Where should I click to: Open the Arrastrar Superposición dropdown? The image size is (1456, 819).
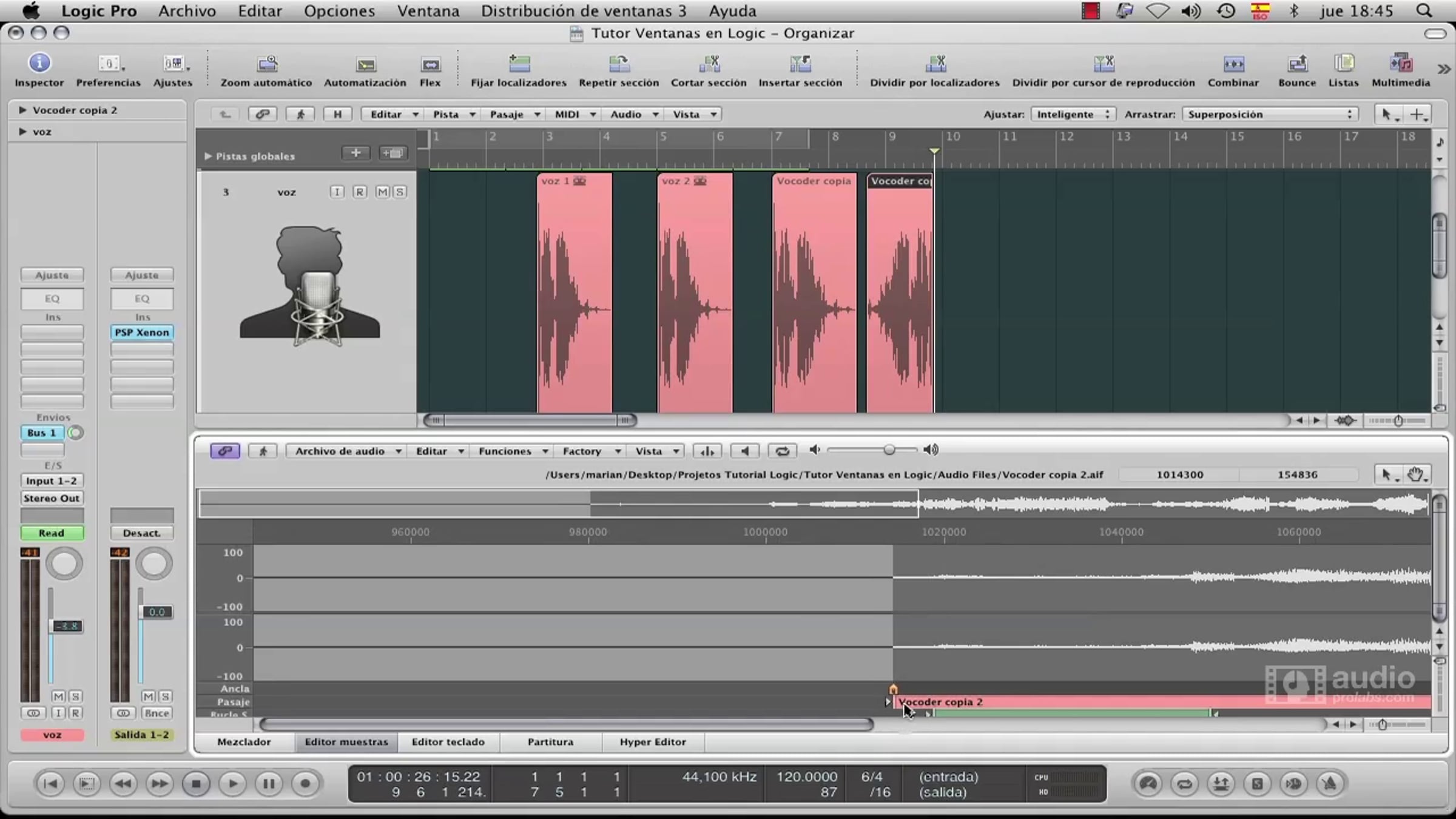tap(1270, 114)
